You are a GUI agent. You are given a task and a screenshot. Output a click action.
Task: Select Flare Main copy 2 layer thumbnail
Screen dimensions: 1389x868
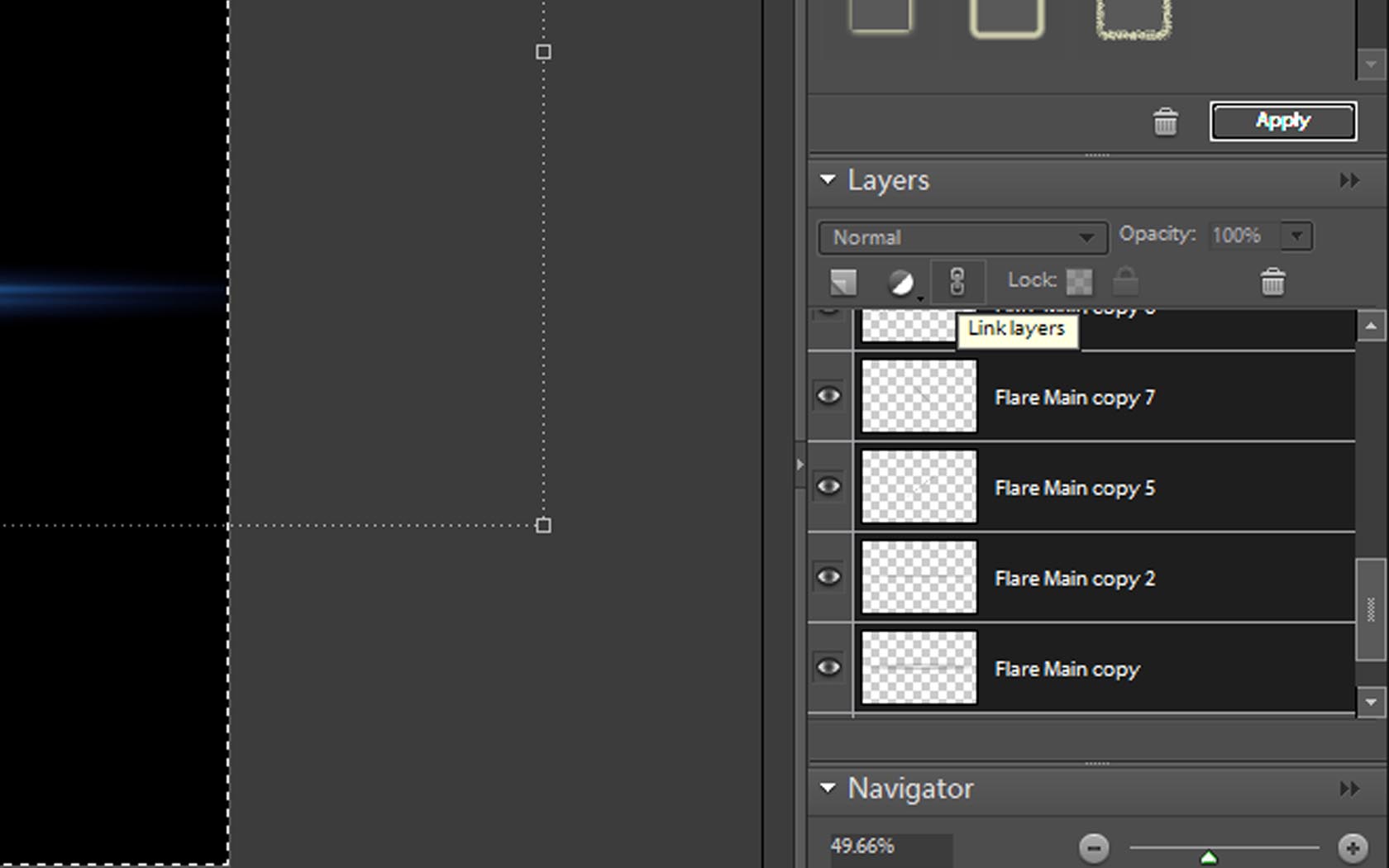click(919, 577)
